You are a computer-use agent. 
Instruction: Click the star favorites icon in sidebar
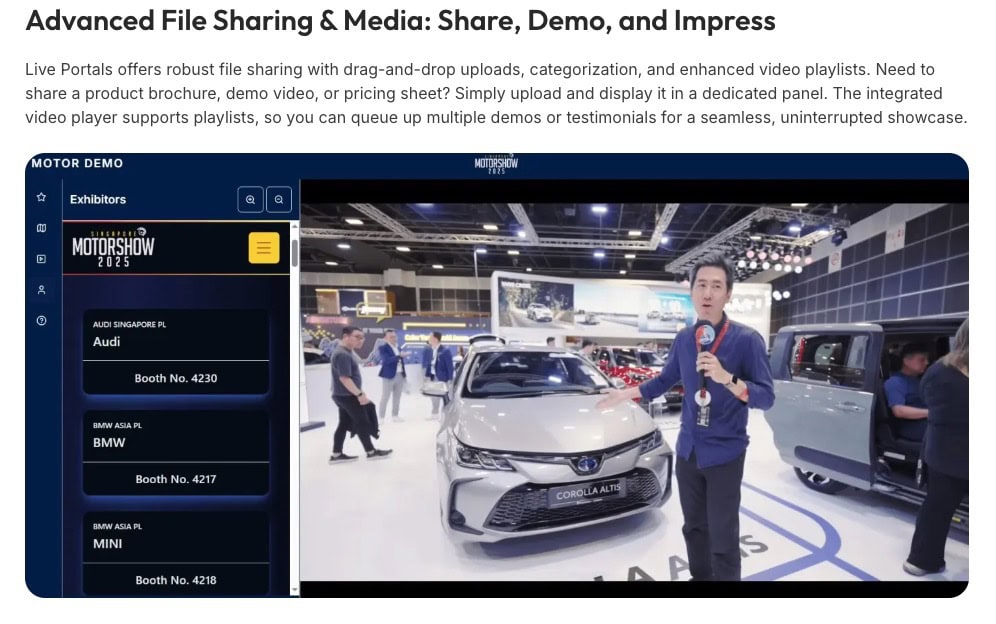(41, 198)
